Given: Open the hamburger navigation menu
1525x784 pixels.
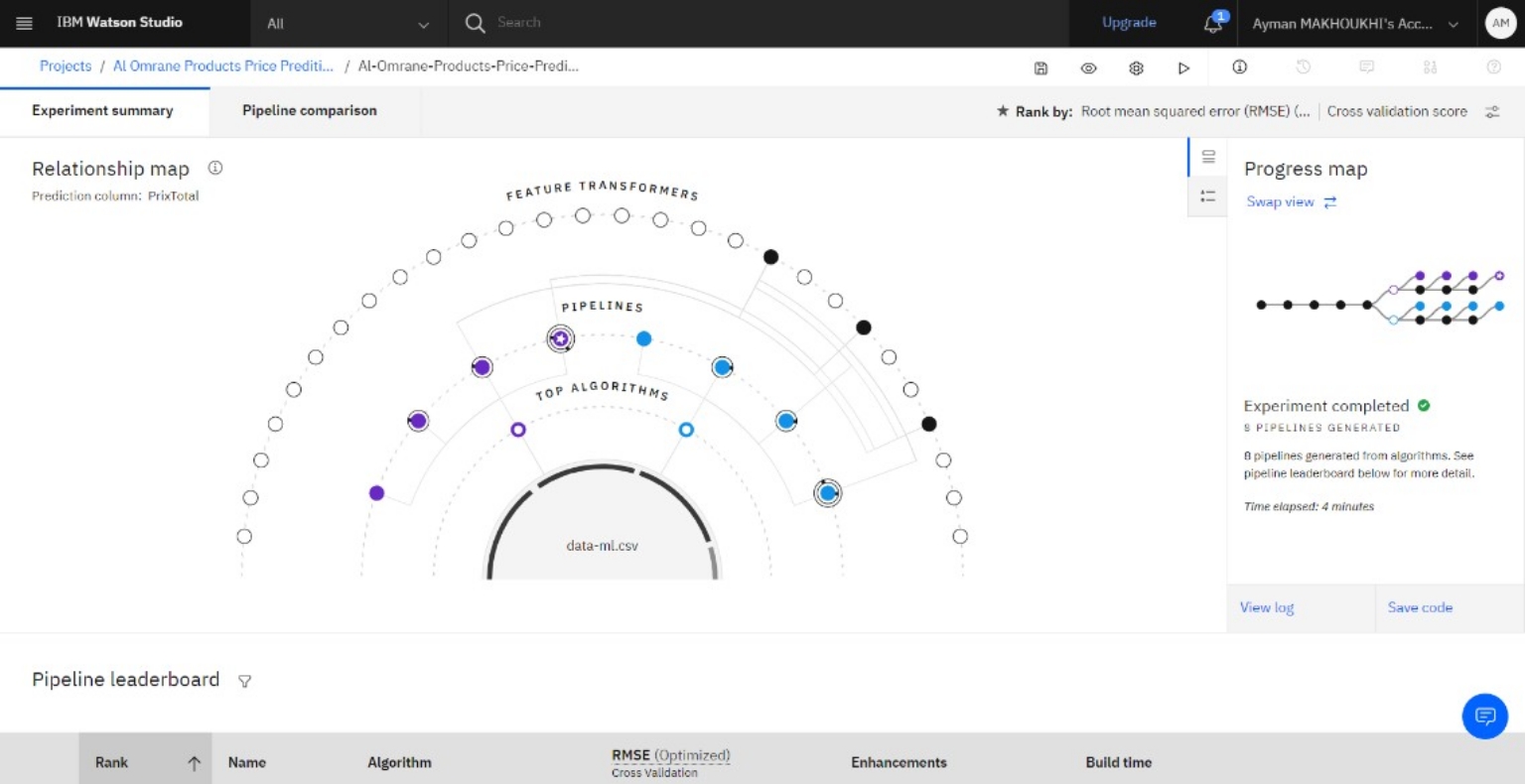Looking at the screenshot, I should (x=25, y=23).
